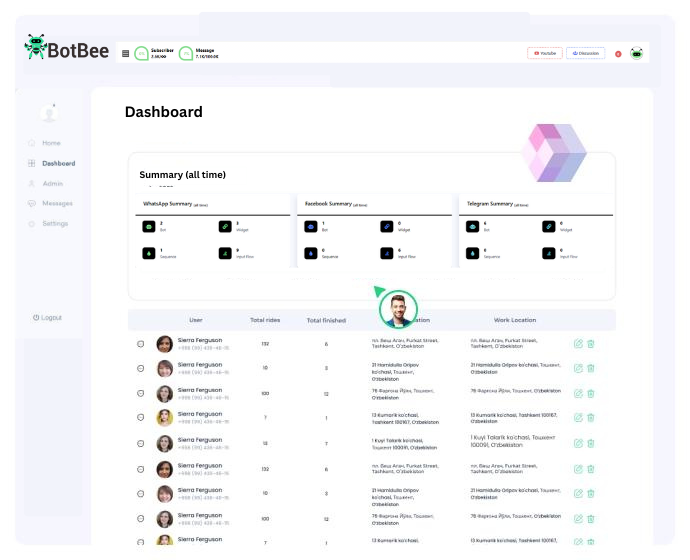Toggle the second user row selector
Screen dimensions: 690x560
point(141,368)
